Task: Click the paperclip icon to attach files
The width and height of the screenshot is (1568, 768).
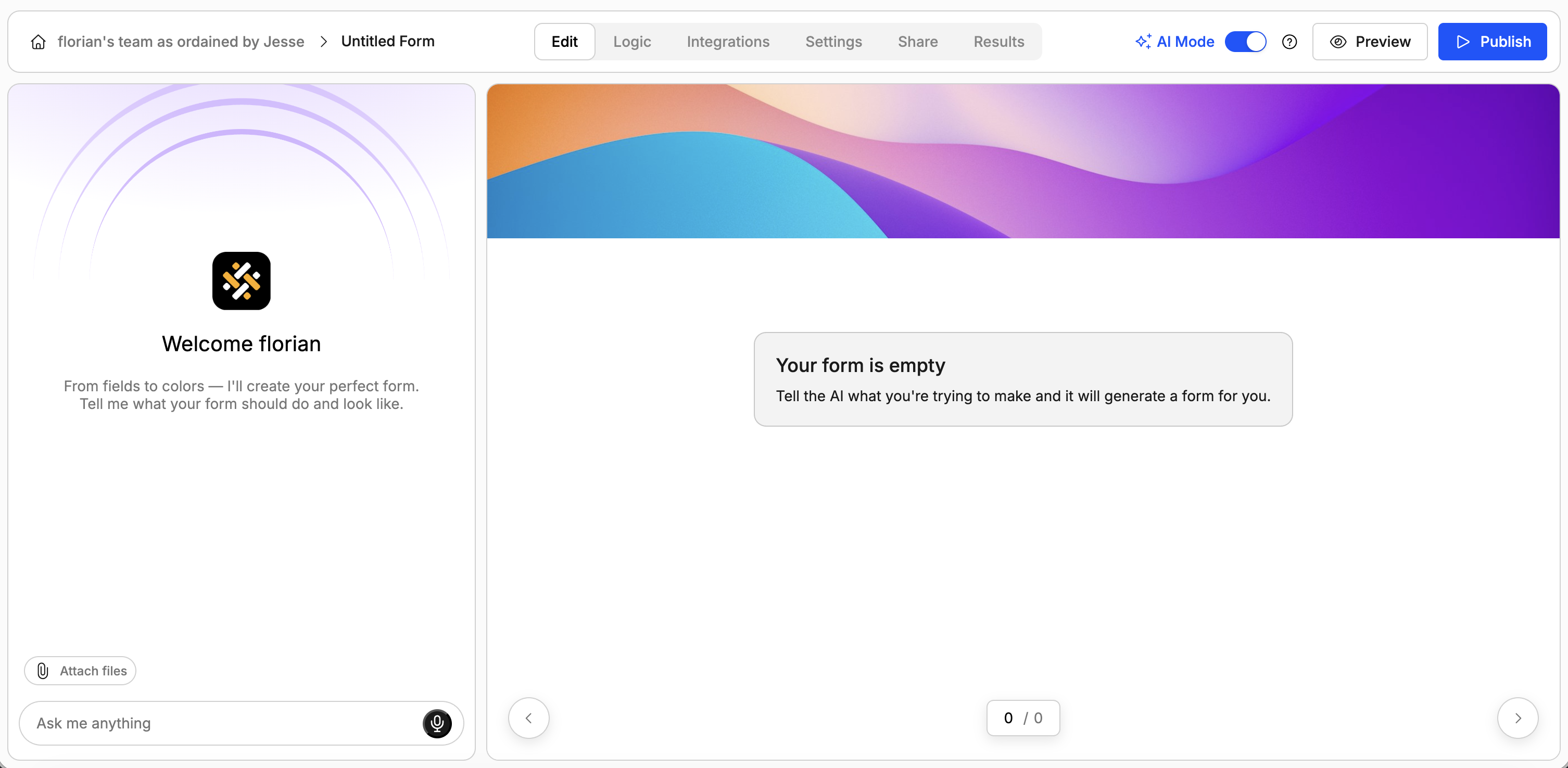Action: pyautogui.click(x=42, y=671)
